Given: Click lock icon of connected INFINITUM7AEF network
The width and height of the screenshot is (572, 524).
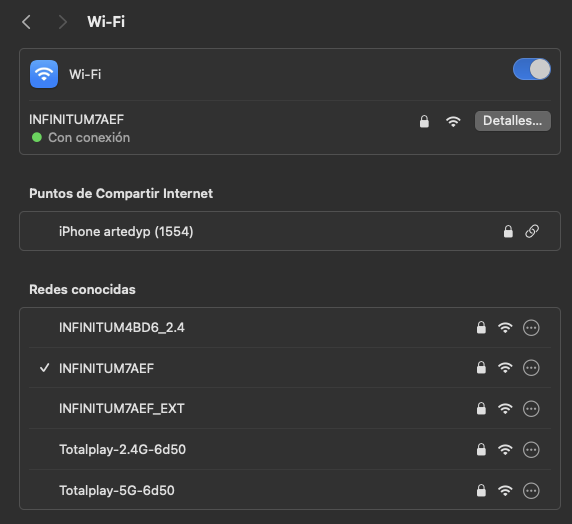Looking at the screenshot, I should 424,121.
